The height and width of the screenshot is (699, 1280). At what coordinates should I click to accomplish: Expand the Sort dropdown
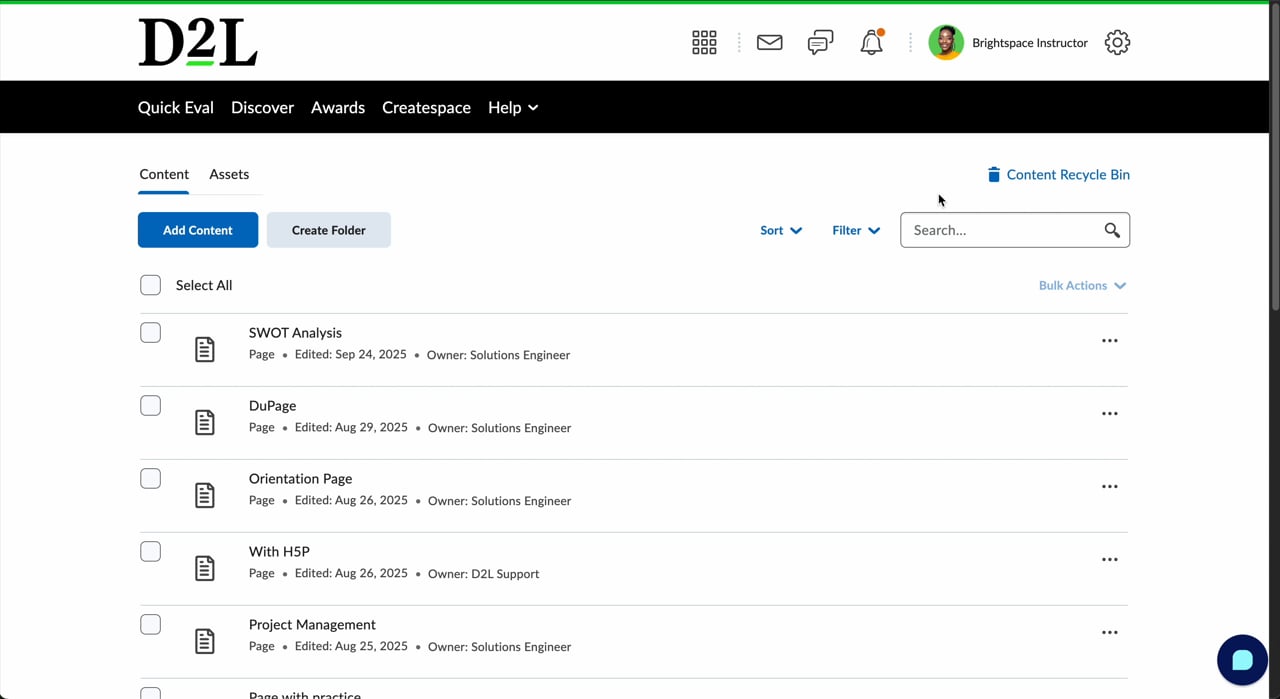pyautogui.click(x=781, y=230)
